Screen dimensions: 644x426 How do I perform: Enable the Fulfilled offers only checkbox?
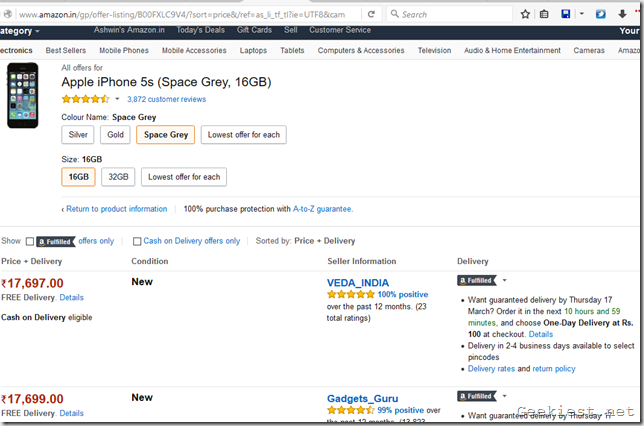30,241
